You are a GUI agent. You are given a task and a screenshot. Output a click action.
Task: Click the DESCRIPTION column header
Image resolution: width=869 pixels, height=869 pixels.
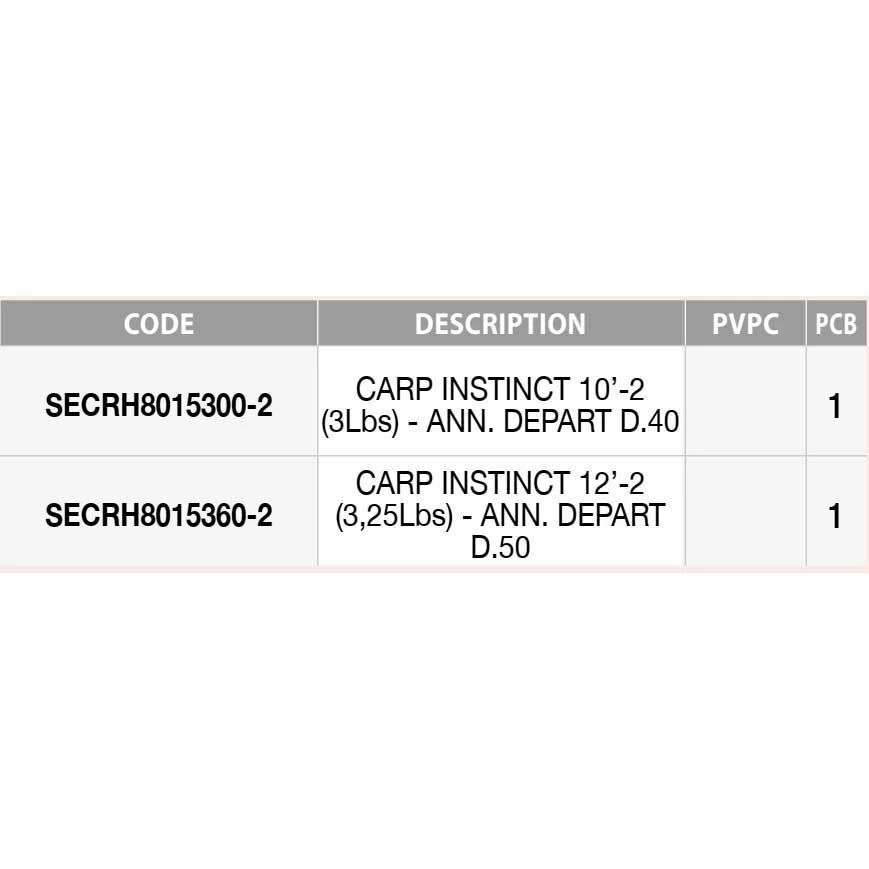point(500,324)
